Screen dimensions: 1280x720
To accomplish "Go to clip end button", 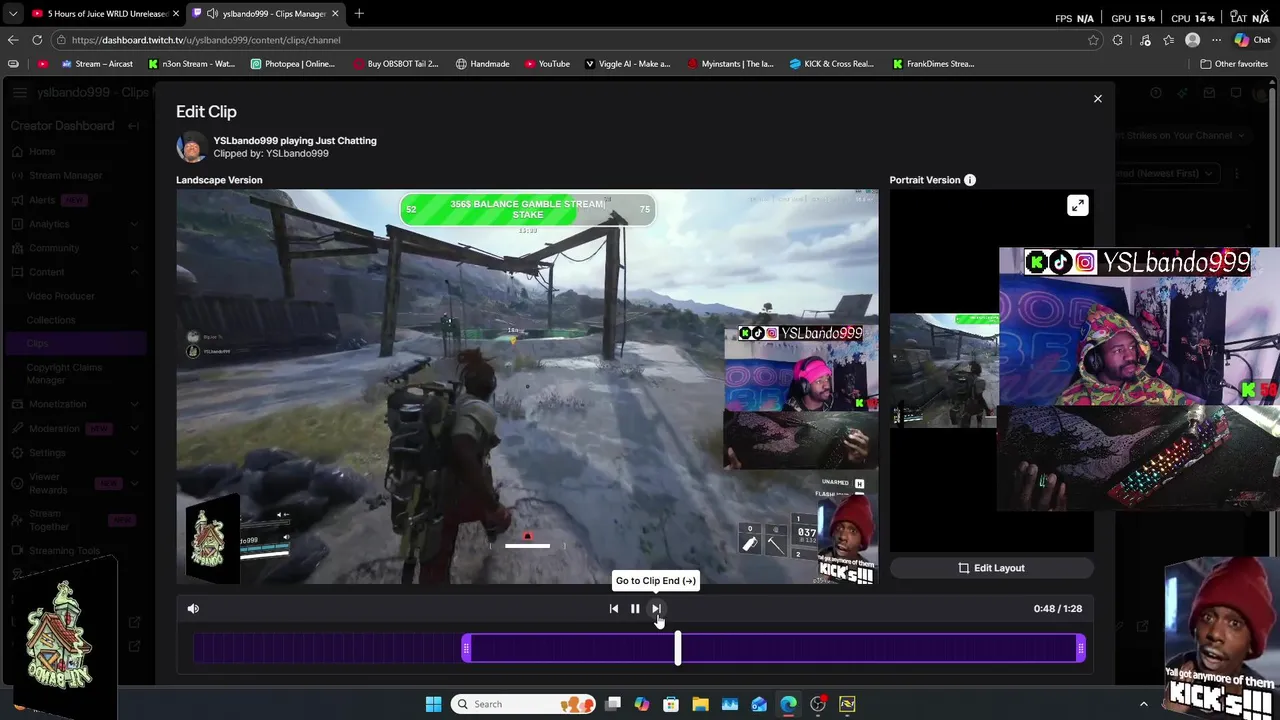I will 656,609.
